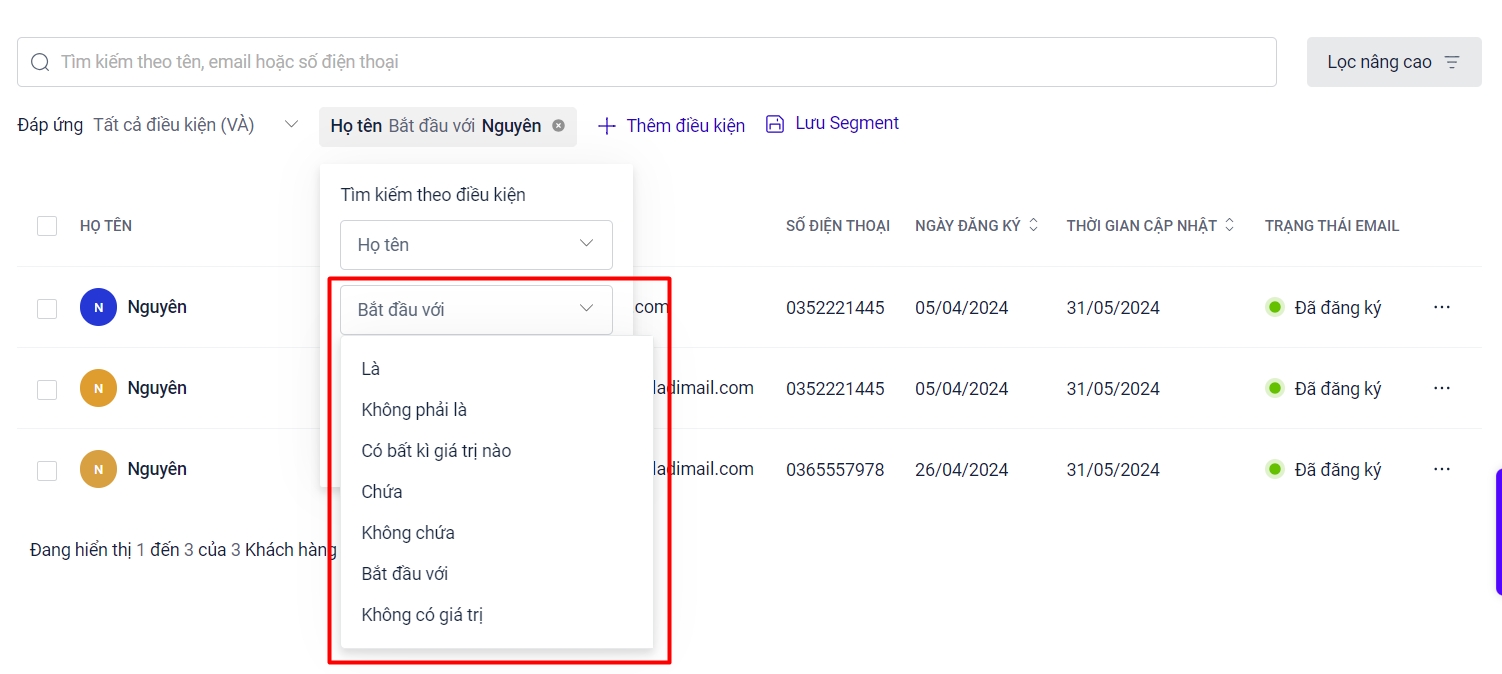The width and height of the screenshot is (1502, 674).
Task: Sort by Thời gian cập nhật column
Action: point(1229,226)
